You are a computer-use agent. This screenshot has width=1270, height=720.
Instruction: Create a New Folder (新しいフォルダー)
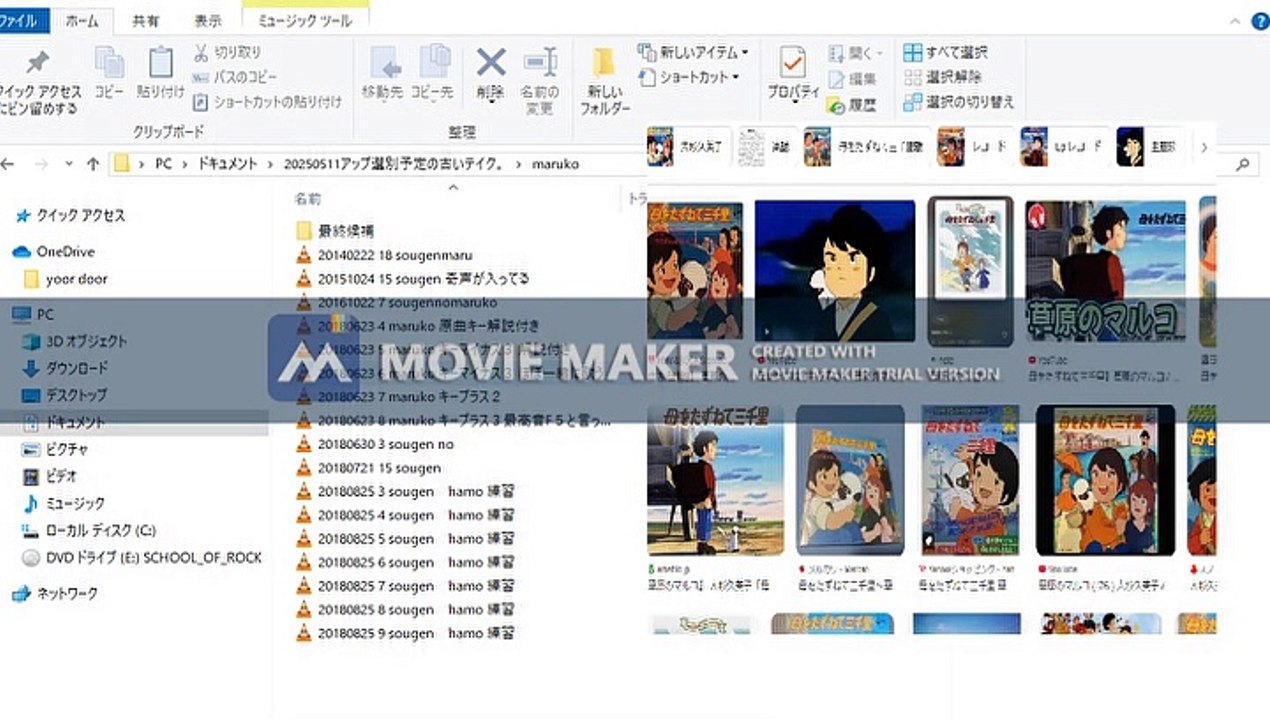(x=604, y=80)
